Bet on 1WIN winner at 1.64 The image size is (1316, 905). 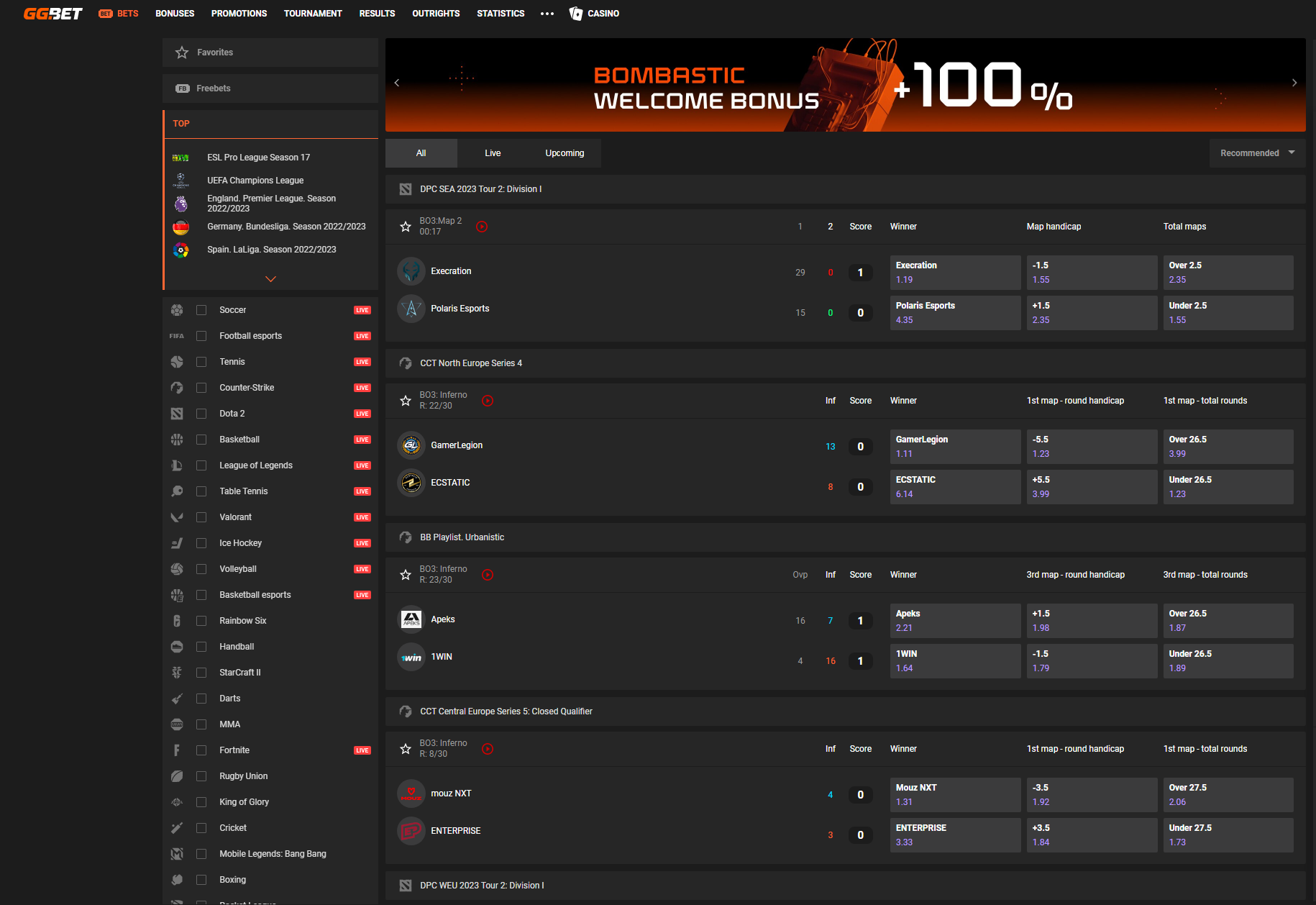click(955, 661)
